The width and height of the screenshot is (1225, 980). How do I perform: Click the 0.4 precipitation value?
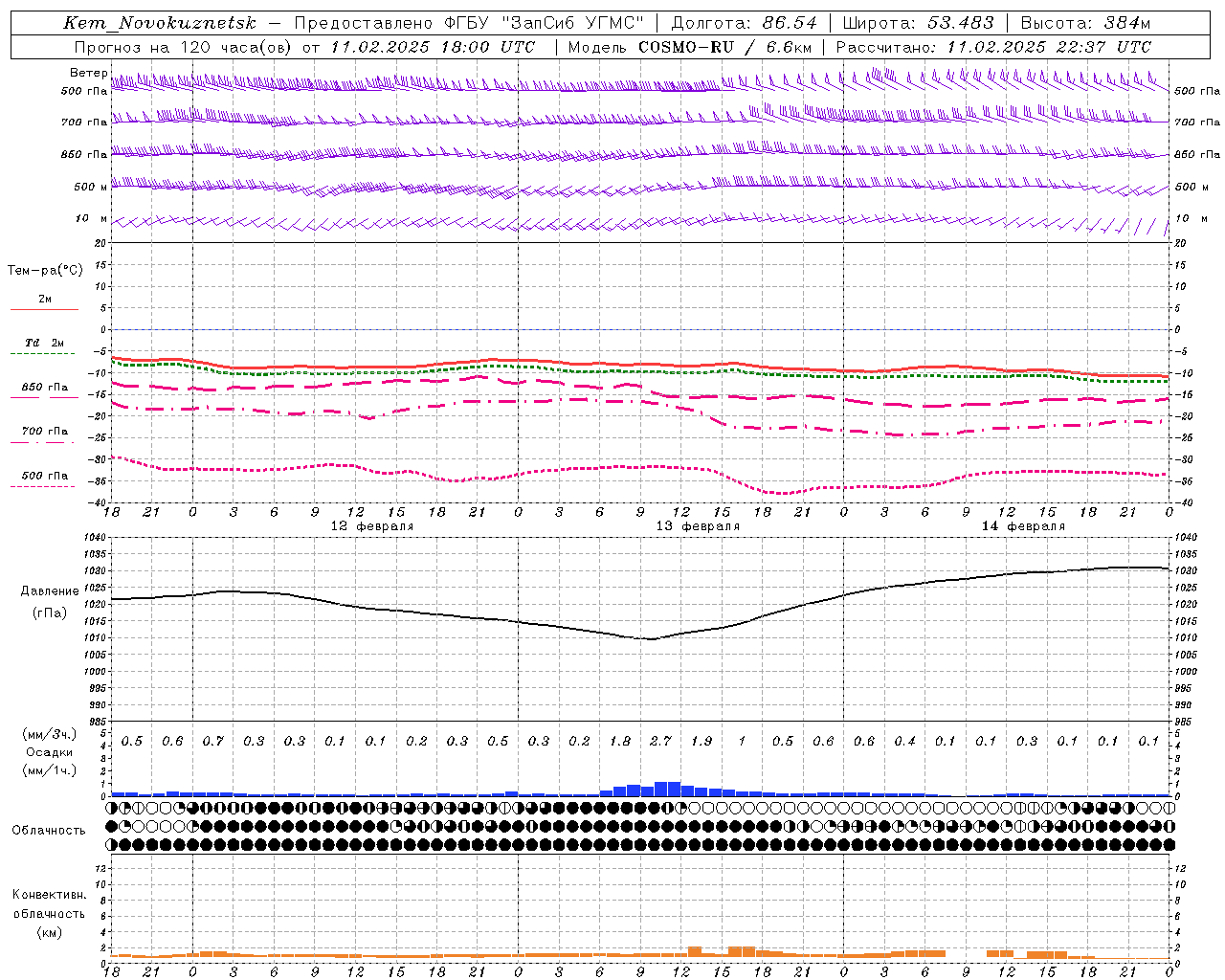click(x=904, y=741)
